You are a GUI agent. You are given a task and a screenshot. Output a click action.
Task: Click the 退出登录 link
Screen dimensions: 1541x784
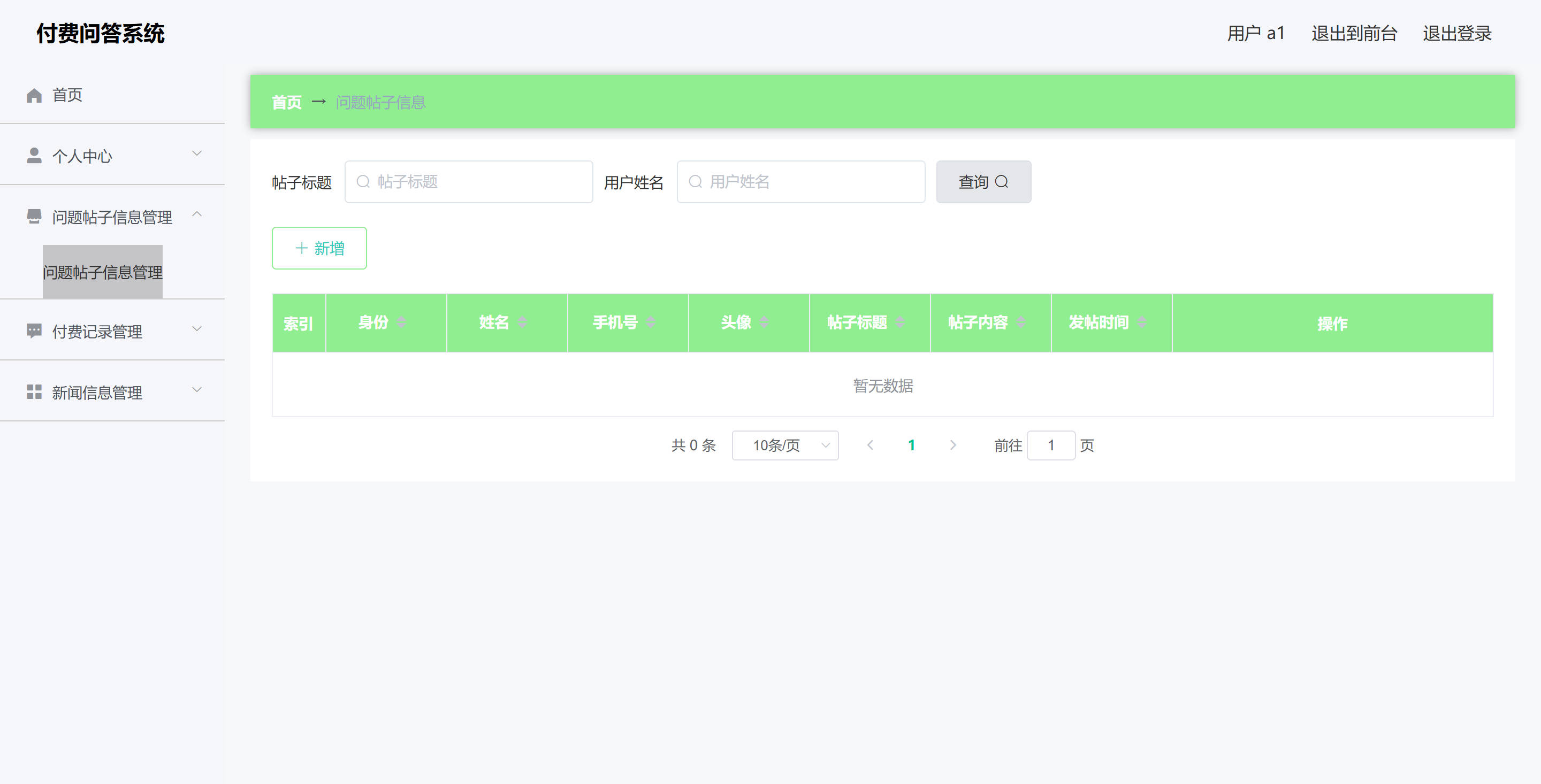click(1456, 34)
